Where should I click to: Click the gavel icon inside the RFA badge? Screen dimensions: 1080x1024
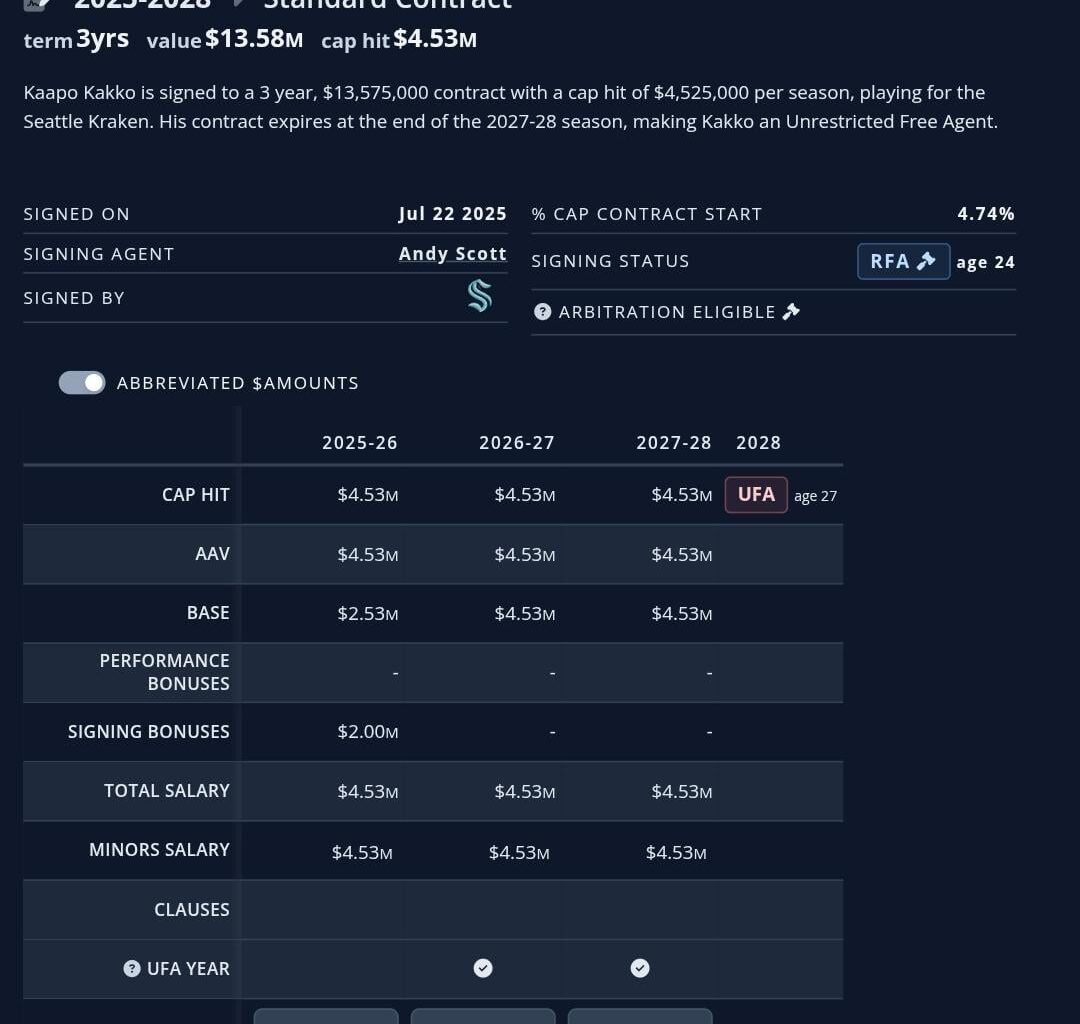point(927,261)
